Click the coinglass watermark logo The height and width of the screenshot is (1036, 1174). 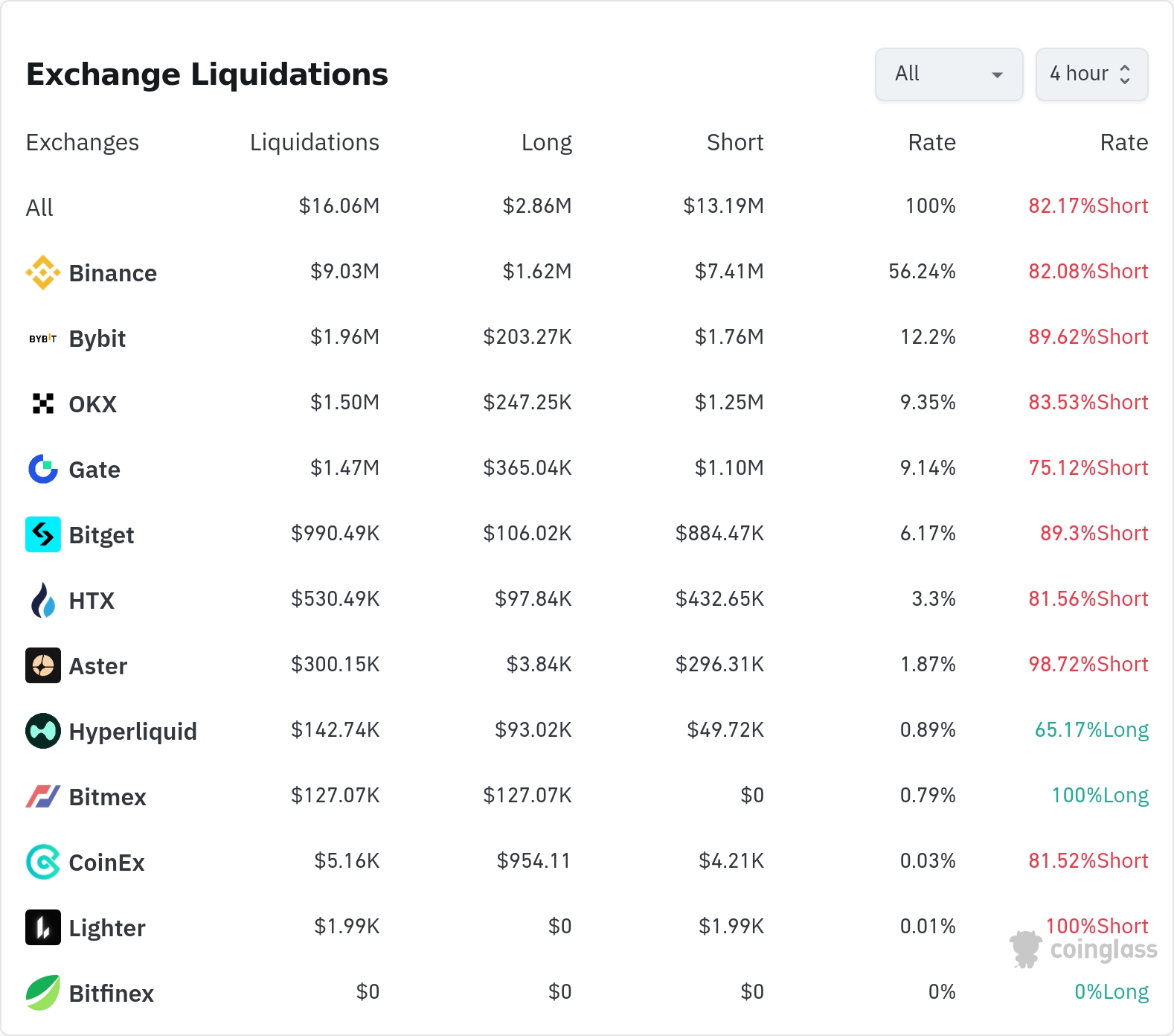coord(1084,949)
